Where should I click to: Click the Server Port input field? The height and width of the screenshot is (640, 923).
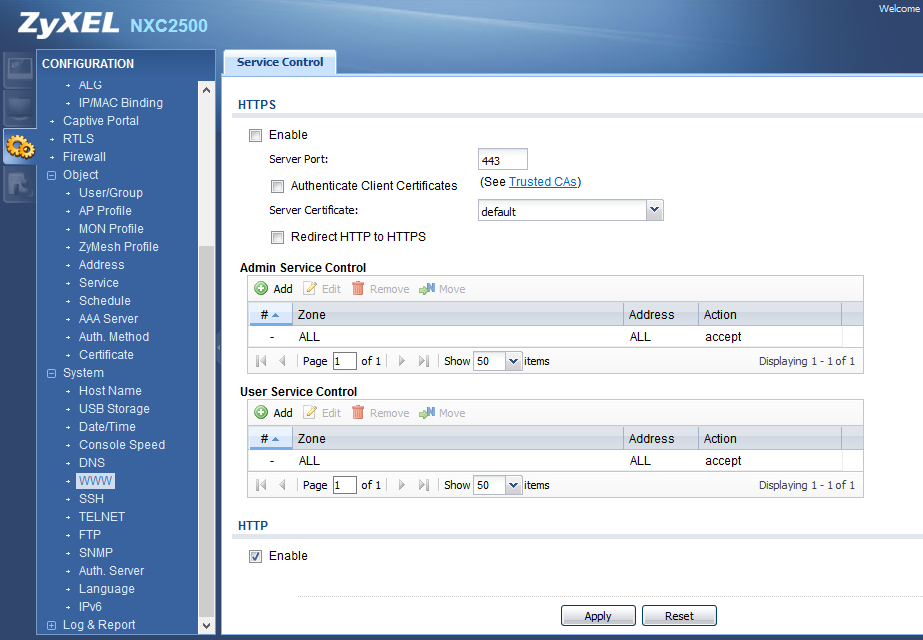point(502,160)
